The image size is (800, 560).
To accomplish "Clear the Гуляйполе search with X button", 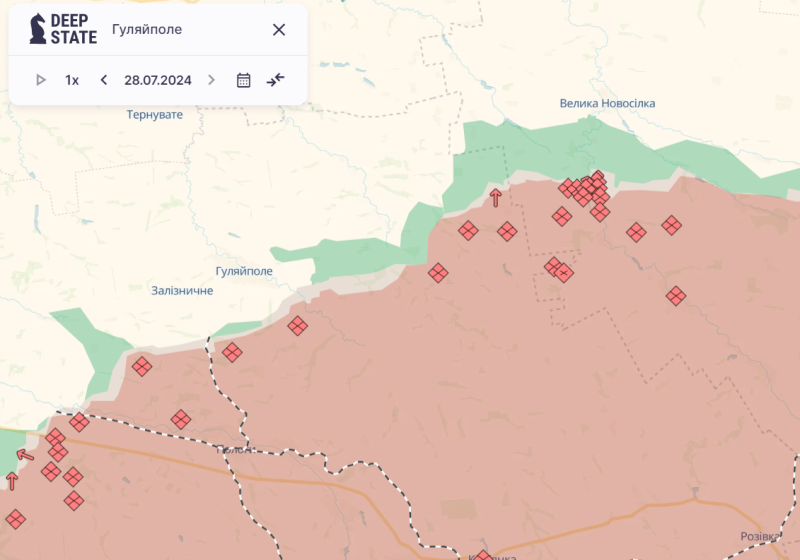I will pos(279,29).
